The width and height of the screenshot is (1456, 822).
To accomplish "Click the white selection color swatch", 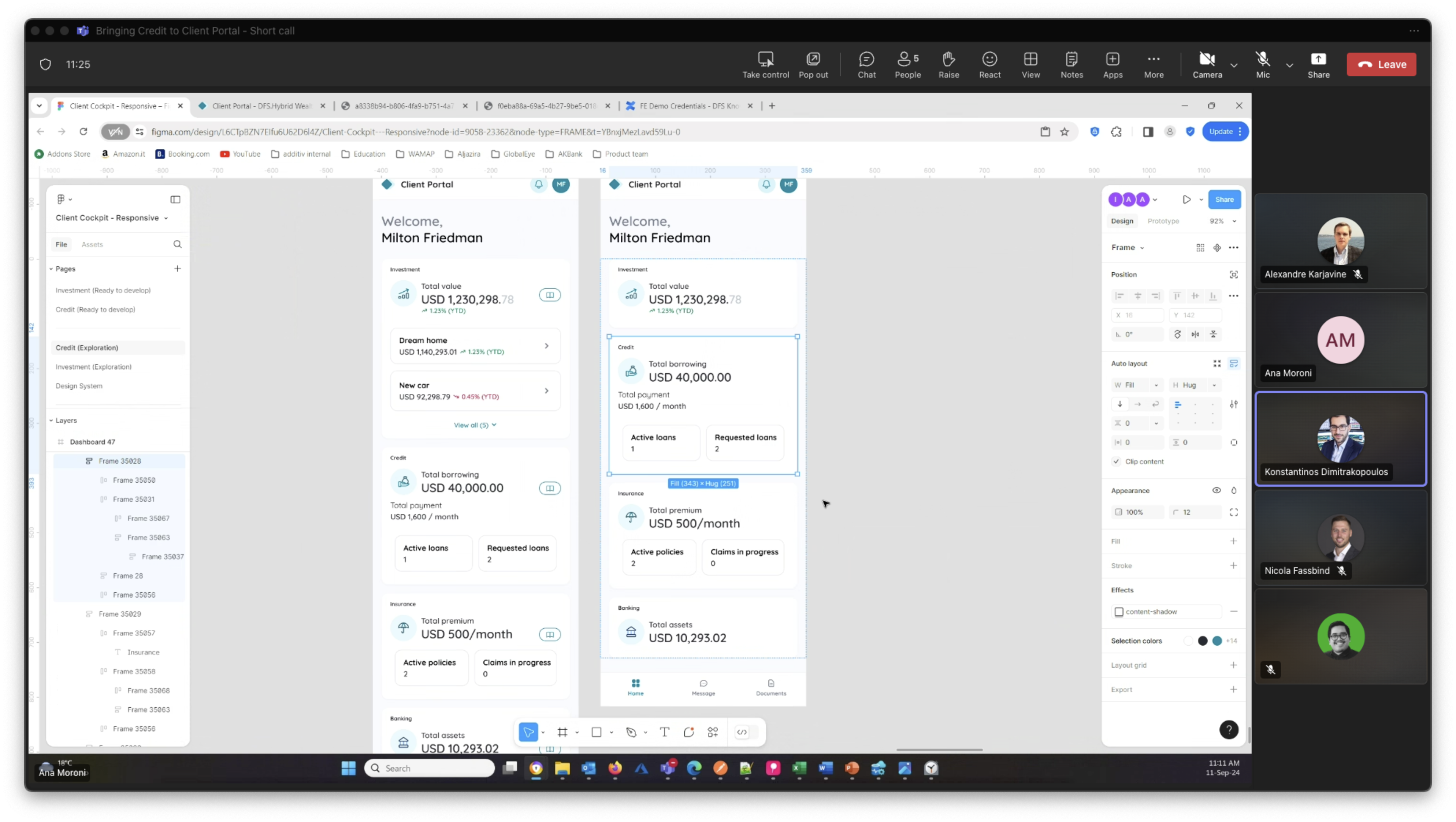I will pyautogui.click(x=1188, y=640).
